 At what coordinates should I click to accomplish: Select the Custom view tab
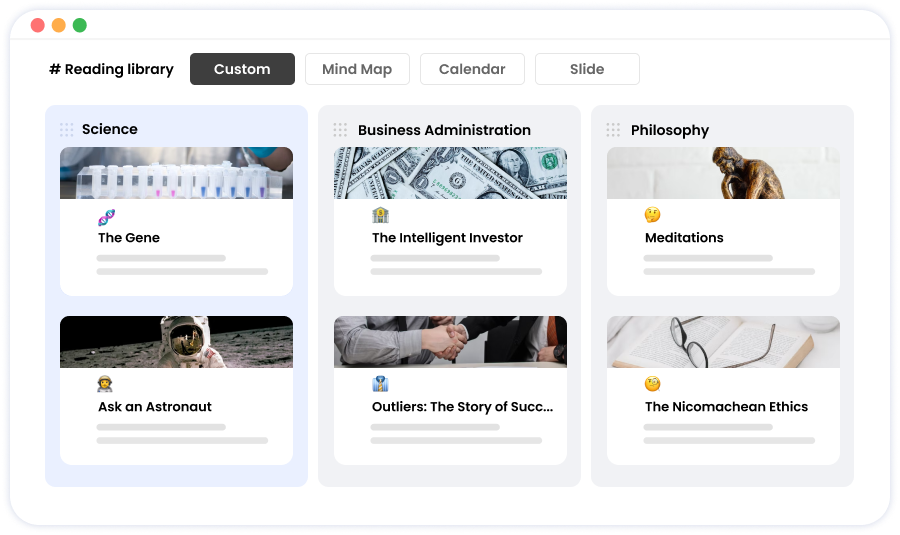click(242, 69)
